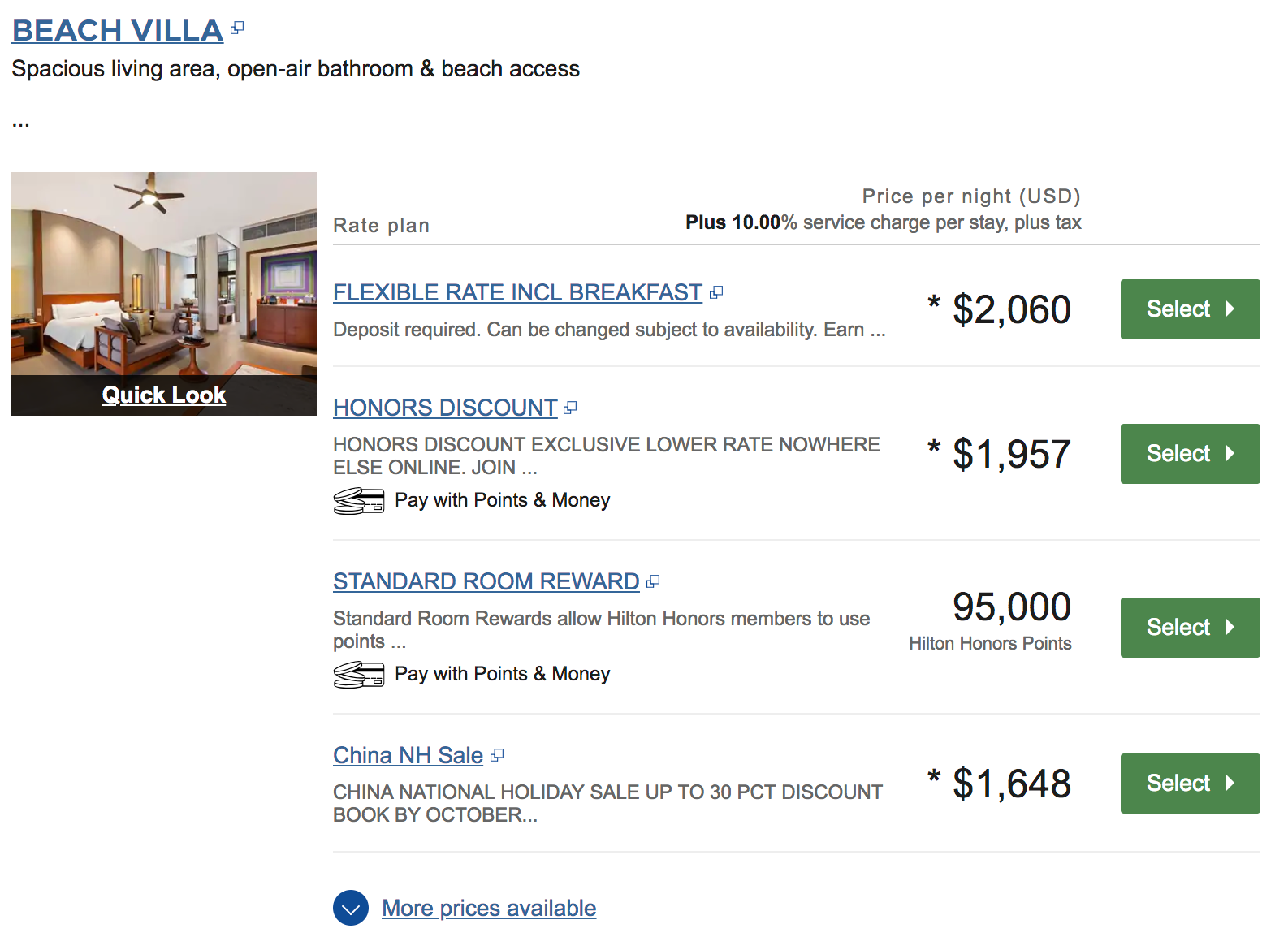Open Flexible Rate Incl Breakfast details
The width and height of the screenshot is (1288, 937).
pos(517,292)
